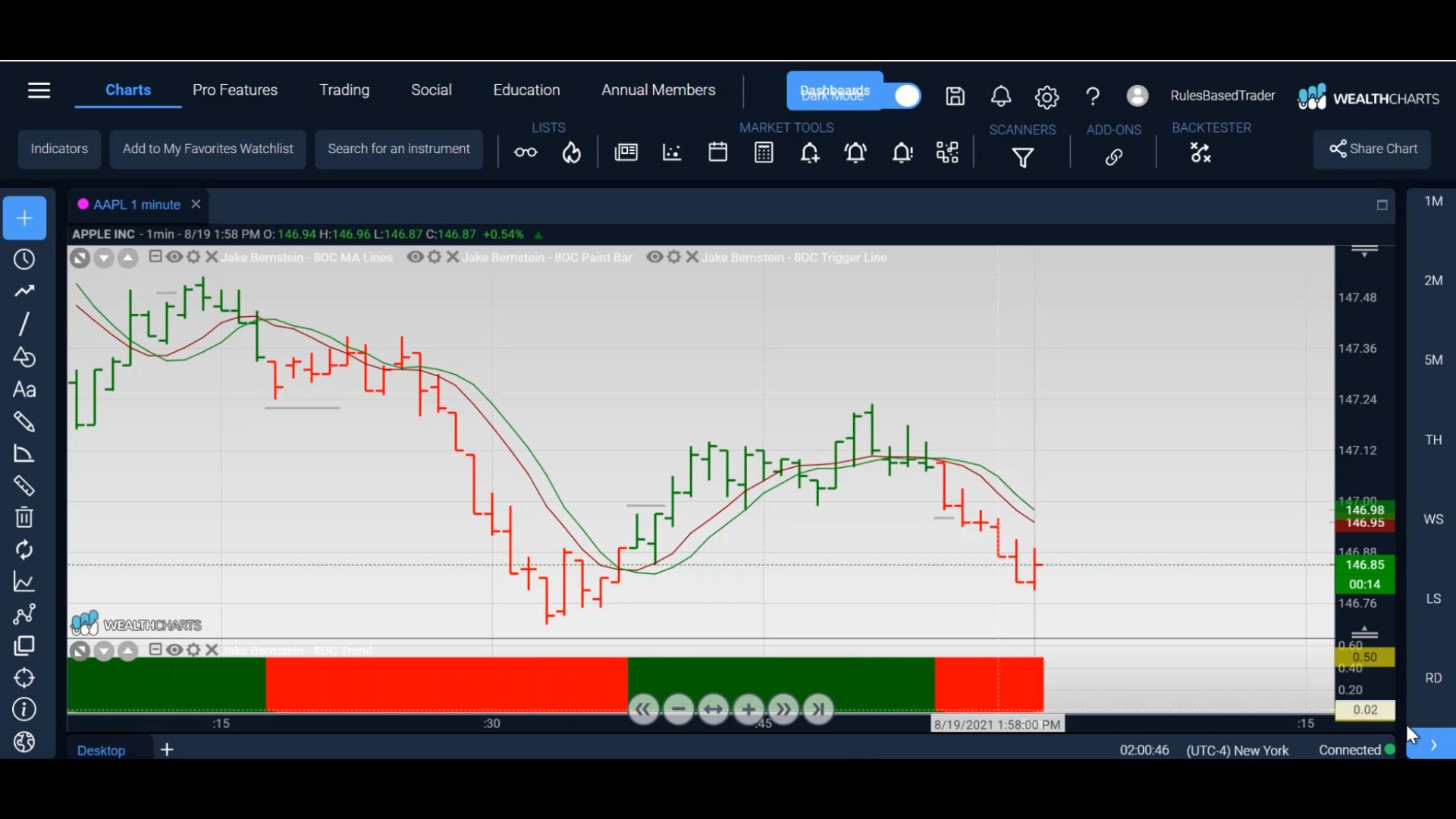The height and width of the screenshot is (819, 1456).
Task: Open the calculator icon in Market Tools
Action: [x=764, y=153]
